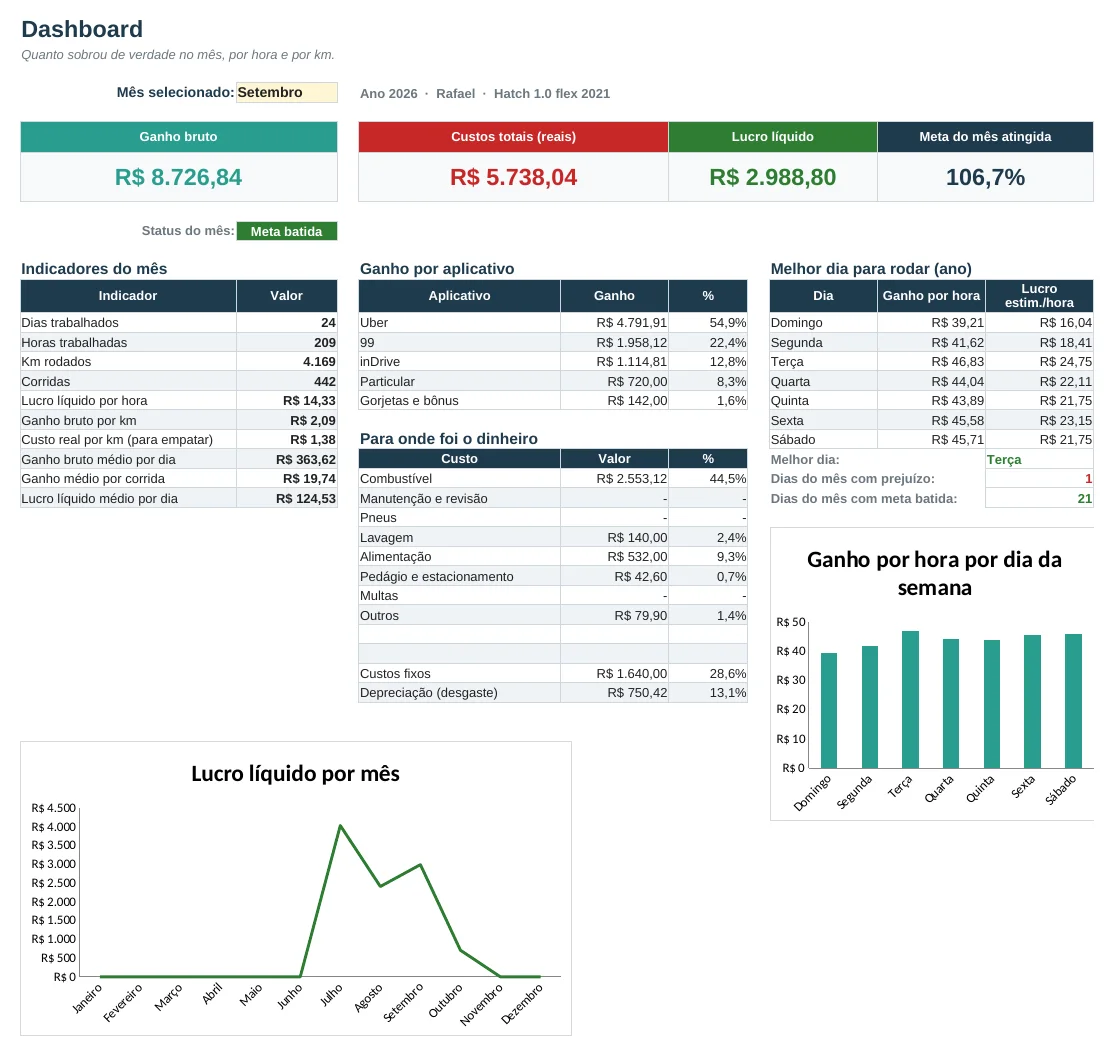Select Lucro líquido médio por dia value
Screen dimensions: 1114x1056
tap(286, 499)
